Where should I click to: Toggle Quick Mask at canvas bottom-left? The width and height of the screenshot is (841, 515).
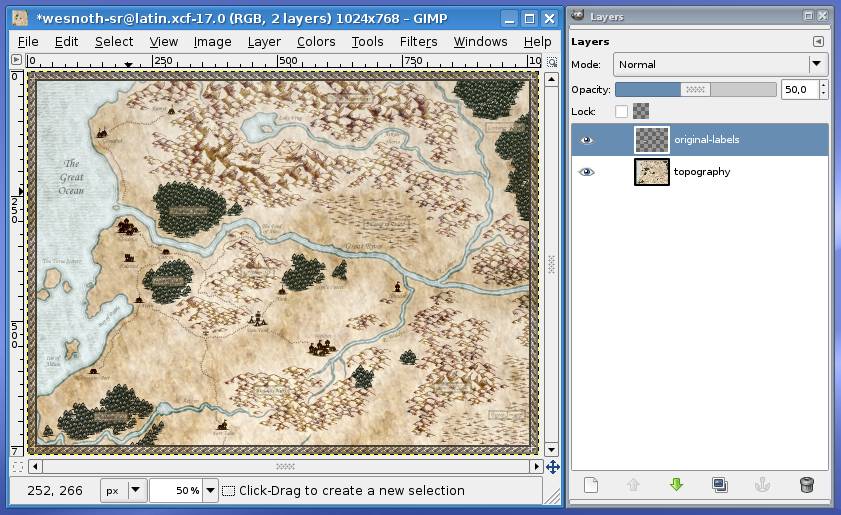point(17,467)
